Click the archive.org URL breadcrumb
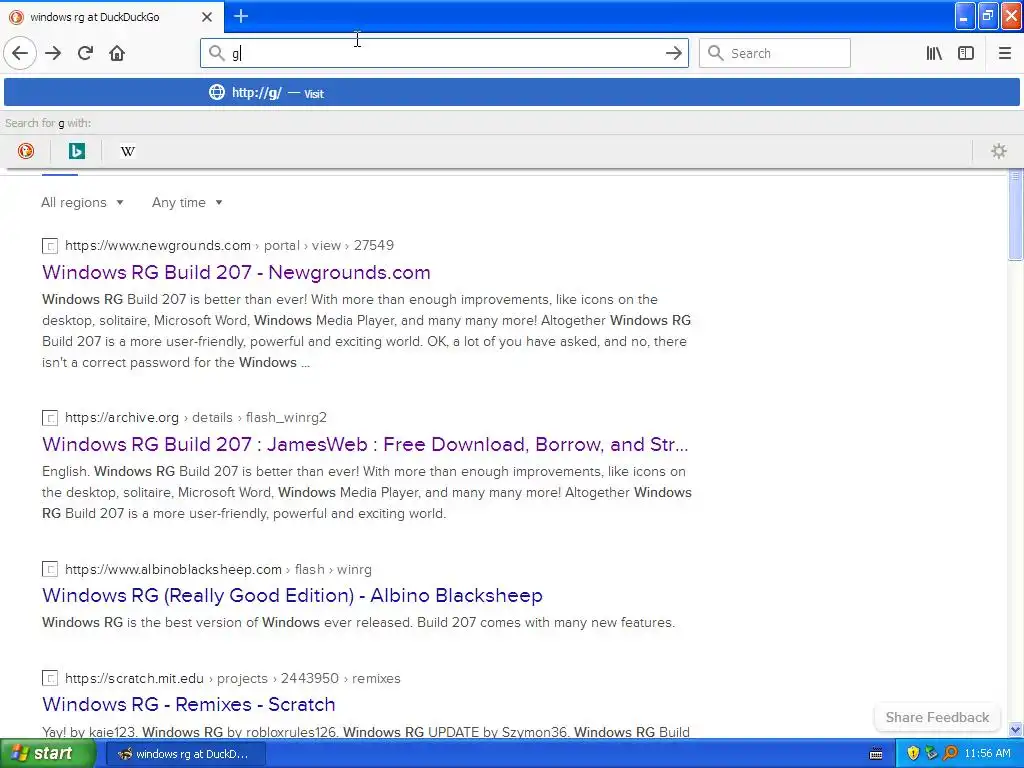This screenshot has height=768, width=1024. point(196,417)
